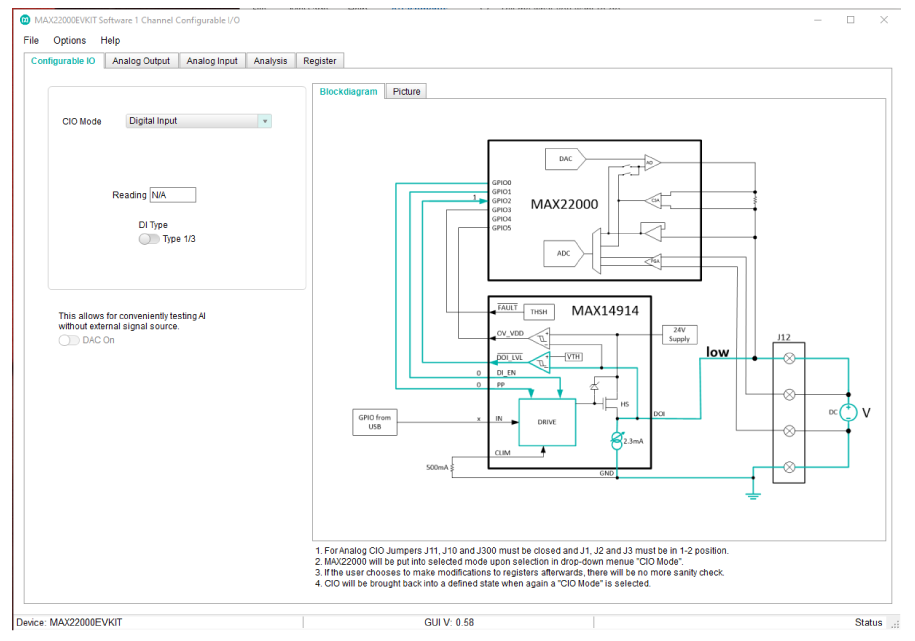
Task: Minimize the MAX22000EVKIT window
Action: click(818, 20)
